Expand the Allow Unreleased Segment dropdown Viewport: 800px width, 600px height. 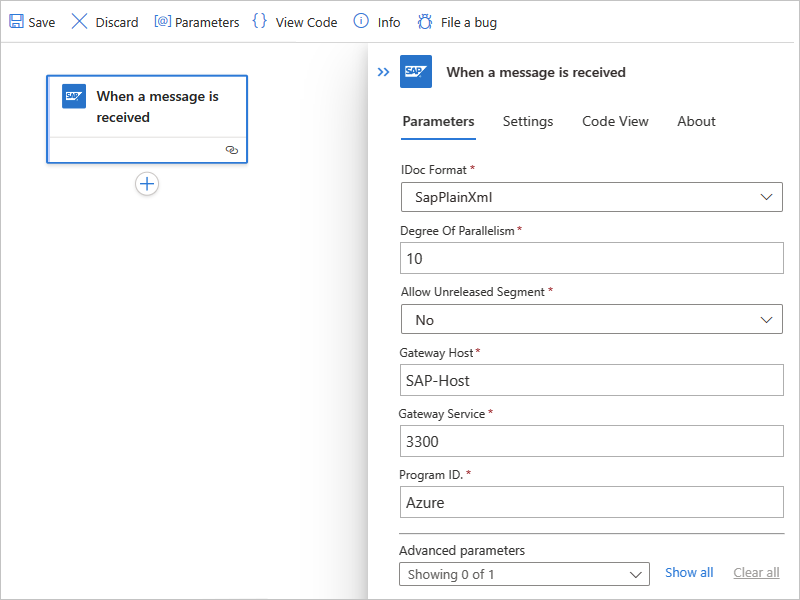coord(591,320)
